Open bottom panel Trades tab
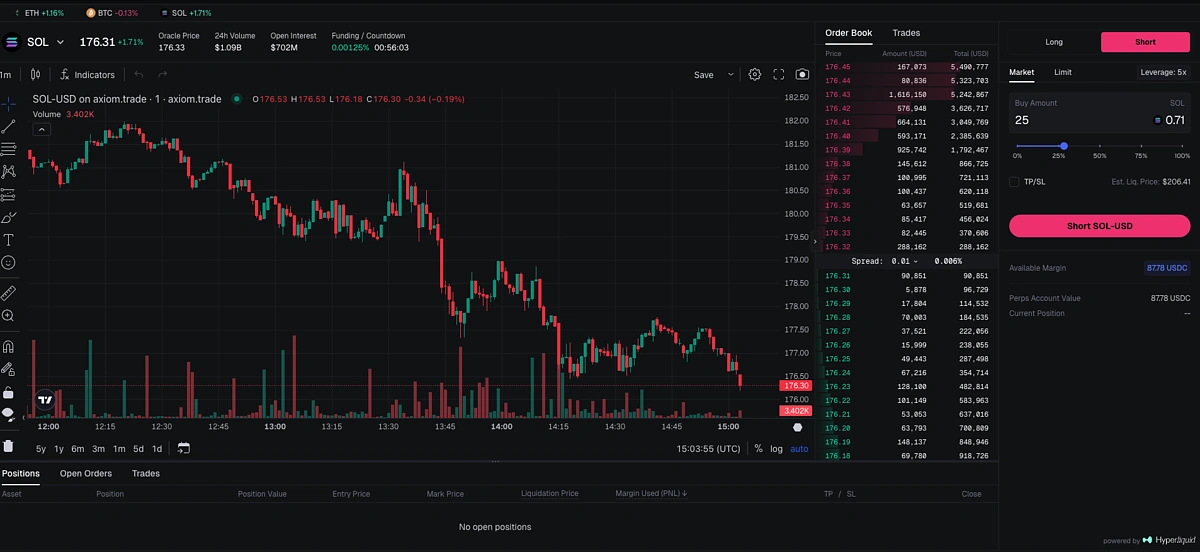The height and width of the screenshot is (552, 1200). point(146,473)
